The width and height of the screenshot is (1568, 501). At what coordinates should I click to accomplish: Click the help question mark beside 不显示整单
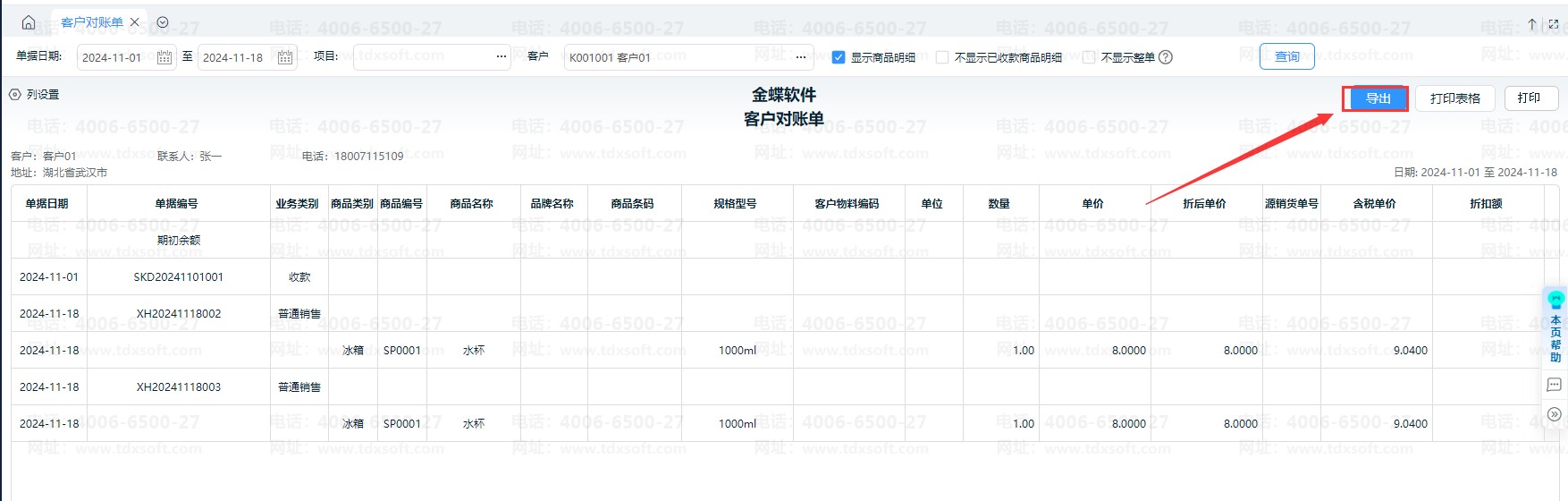[1166, 57]
